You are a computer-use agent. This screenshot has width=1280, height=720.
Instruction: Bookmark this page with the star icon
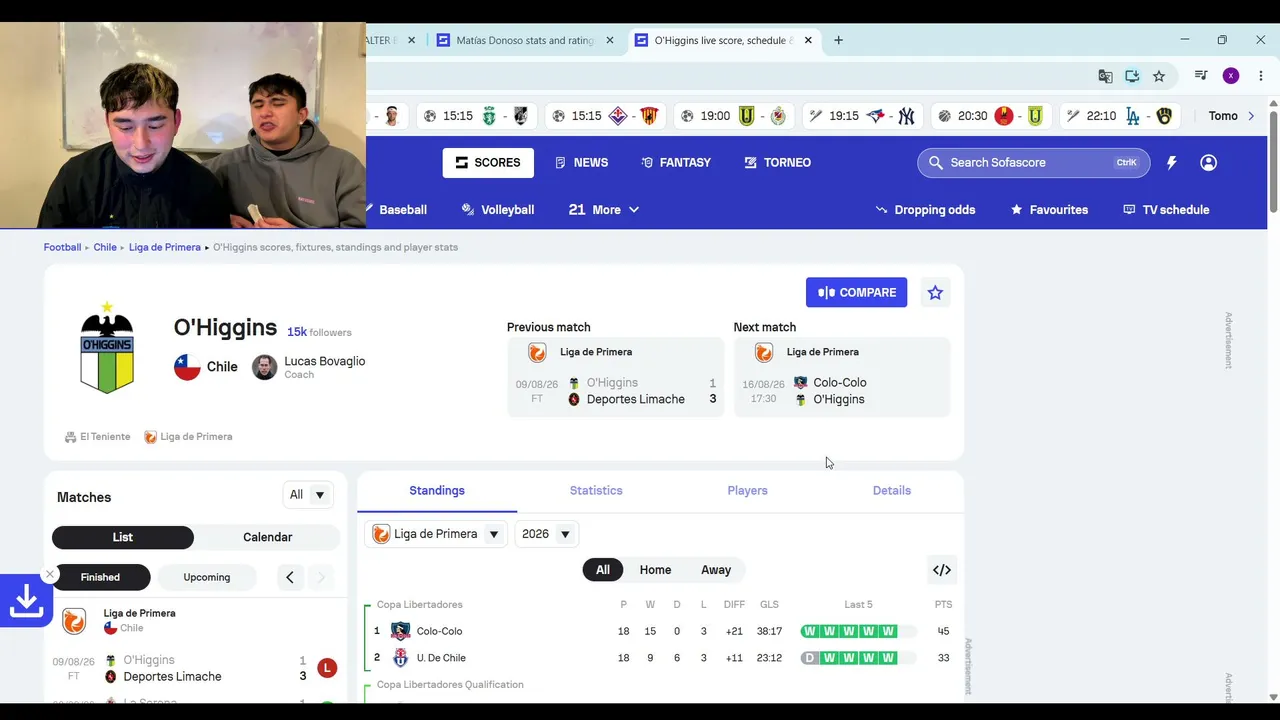click(1159, 76)
